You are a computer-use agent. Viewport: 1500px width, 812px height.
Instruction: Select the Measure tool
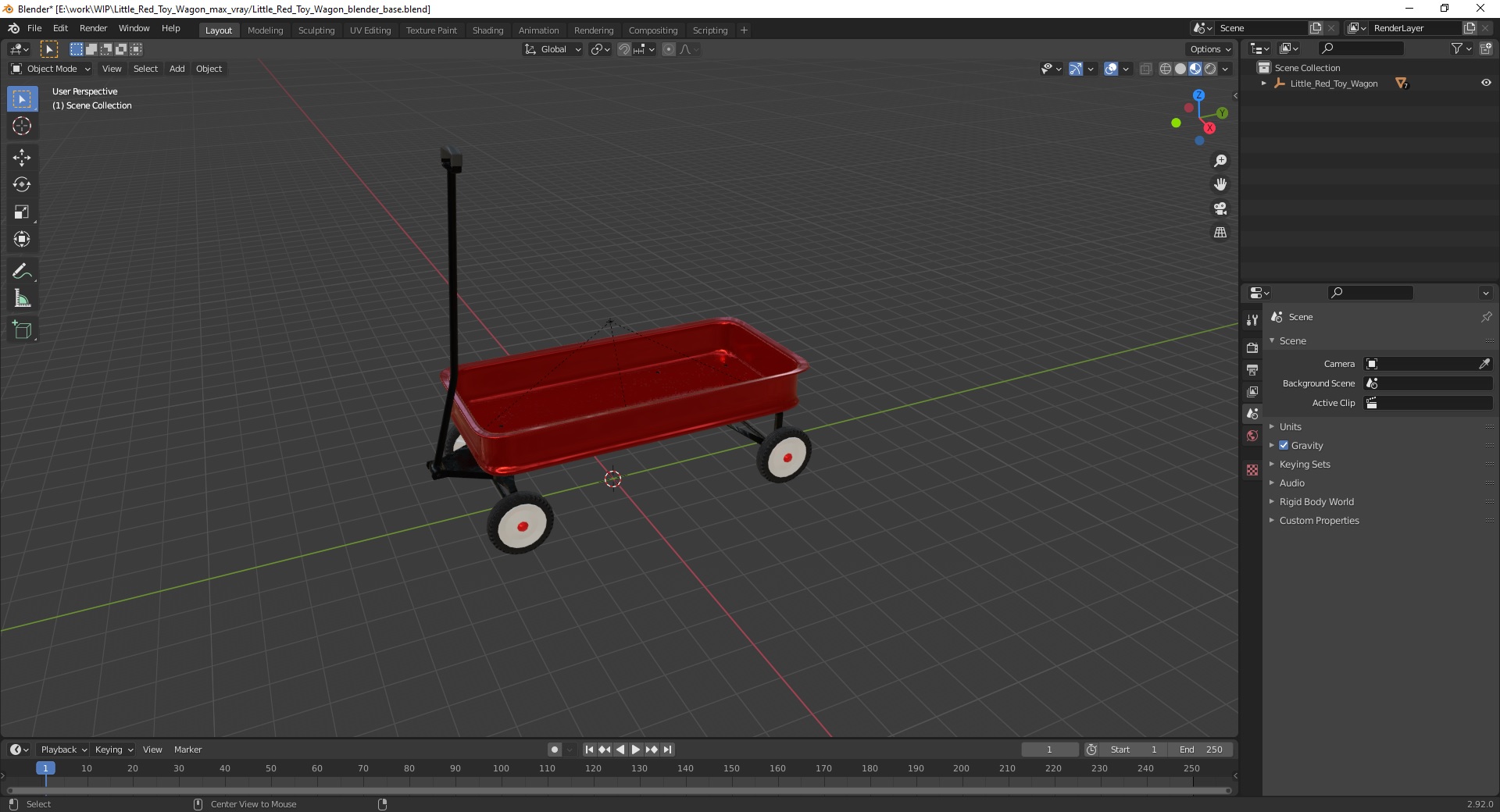coord(22,299)
